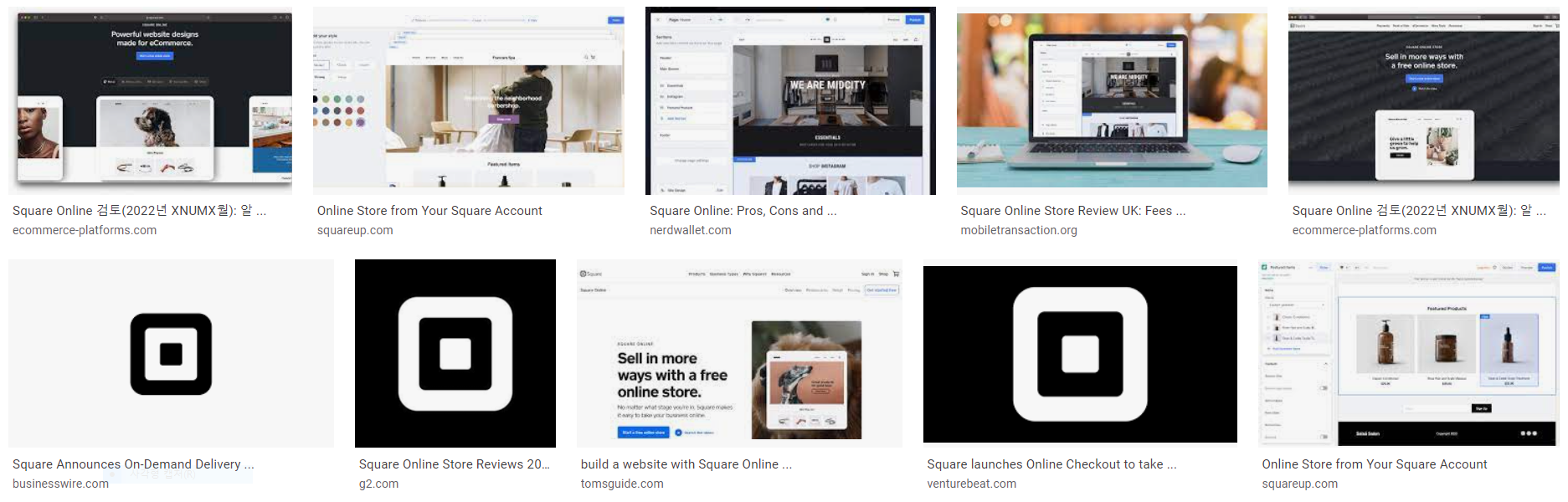This screenshot has height=502, width=1568.
Task: Visit squareup.com under the 'Featured Products' result
Action: click(1300, 484)
